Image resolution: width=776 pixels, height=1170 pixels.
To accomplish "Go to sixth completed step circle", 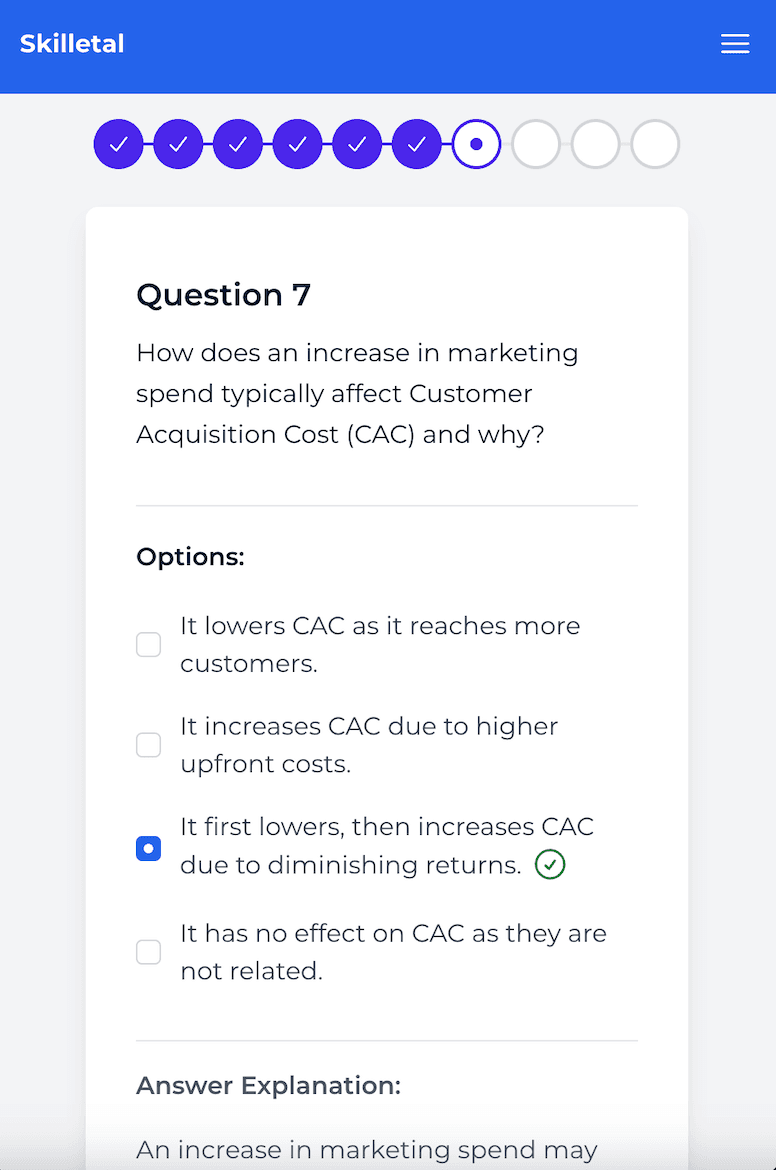I will point(417,144).
